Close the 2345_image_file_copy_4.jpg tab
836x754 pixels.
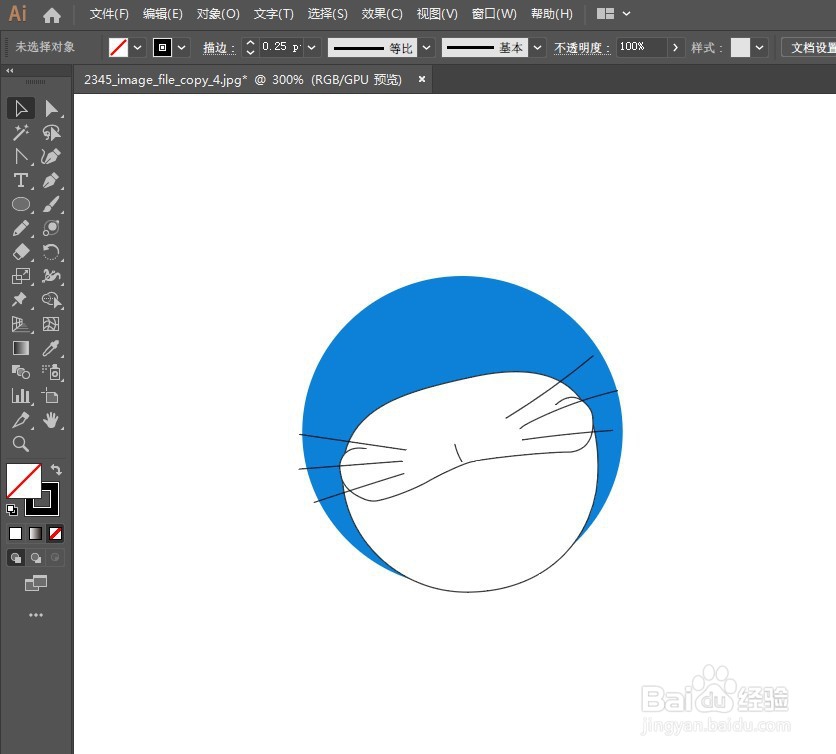422,79
